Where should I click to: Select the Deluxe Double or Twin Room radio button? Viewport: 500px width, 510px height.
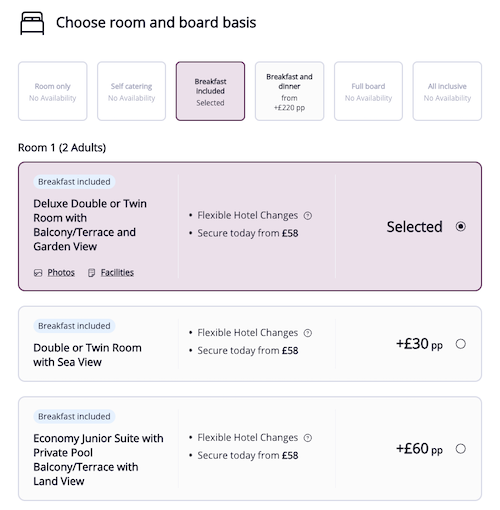(461, 227)
